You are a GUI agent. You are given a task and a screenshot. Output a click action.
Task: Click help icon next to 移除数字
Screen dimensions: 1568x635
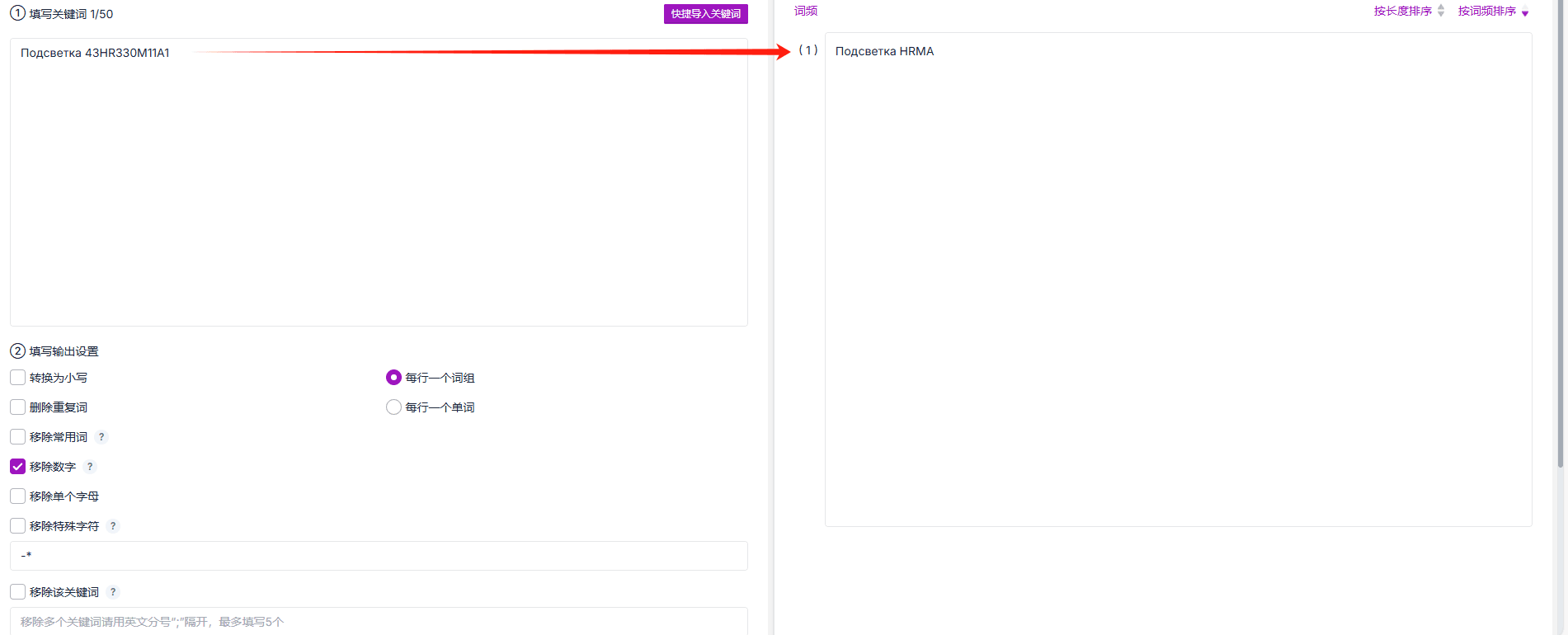coord(90,467)
